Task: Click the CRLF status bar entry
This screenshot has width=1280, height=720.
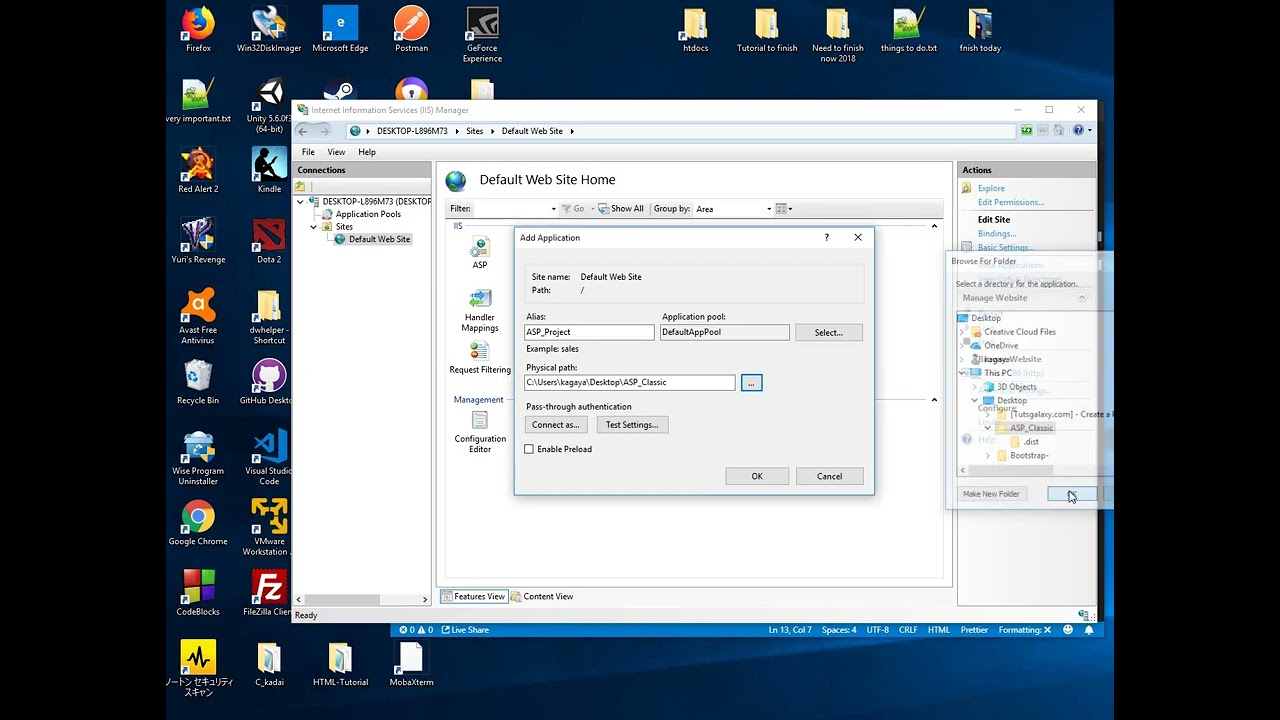Action: click(x=908, y=630)
